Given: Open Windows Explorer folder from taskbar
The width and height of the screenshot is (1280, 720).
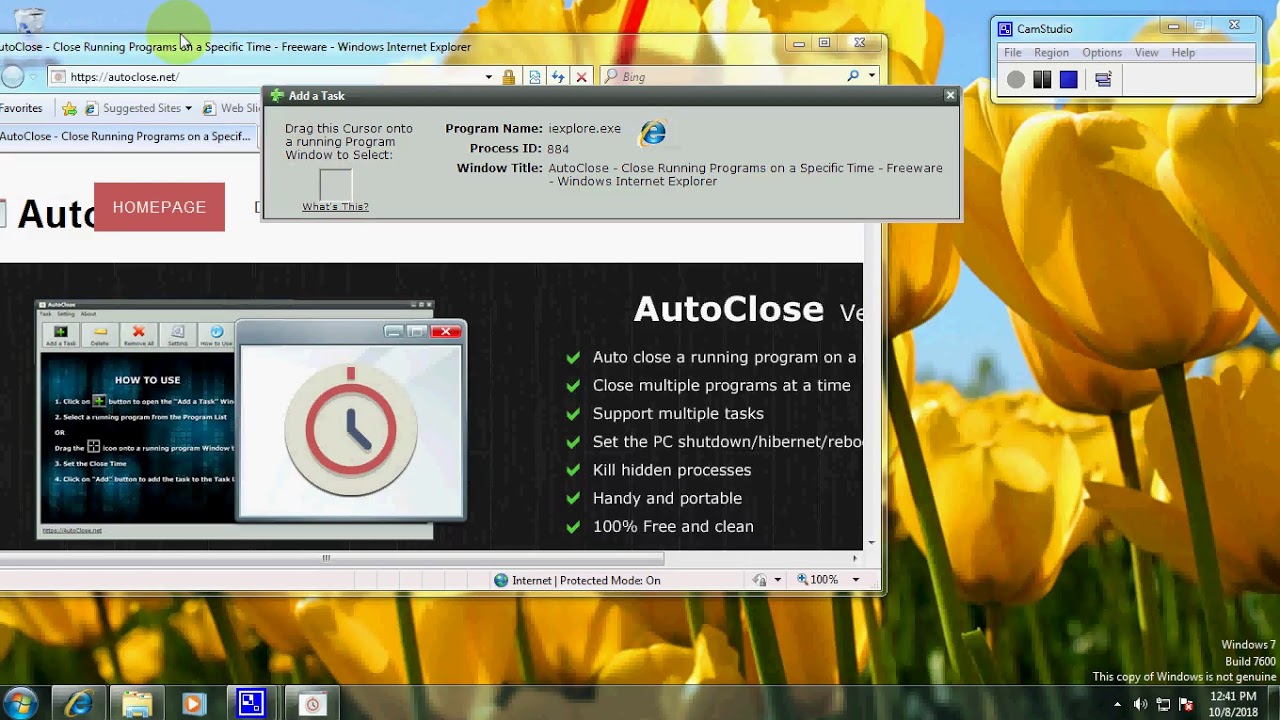Looking at the screenshot, I should coord(136,704).
